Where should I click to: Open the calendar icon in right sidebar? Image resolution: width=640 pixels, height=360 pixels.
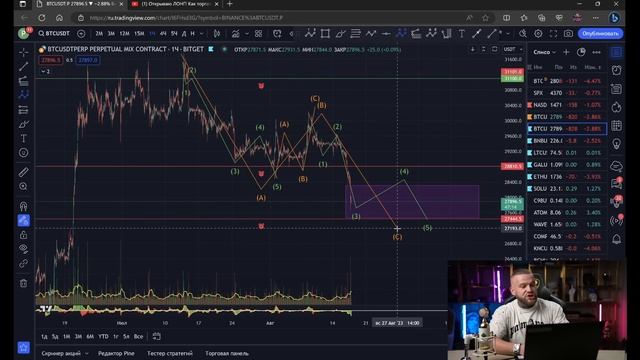pyautogui.click(x=616, y=126)
